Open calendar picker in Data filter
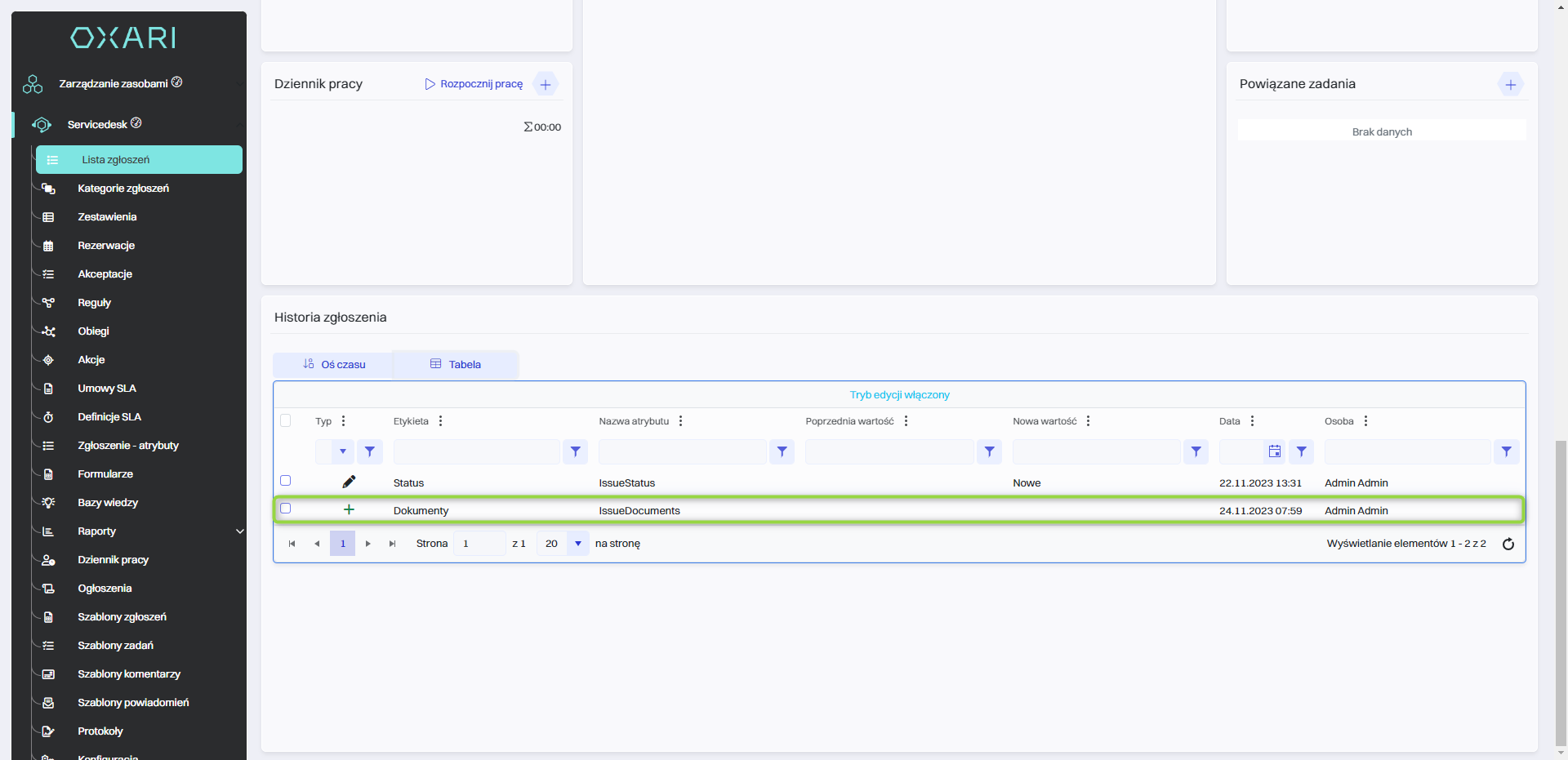 1274,451
